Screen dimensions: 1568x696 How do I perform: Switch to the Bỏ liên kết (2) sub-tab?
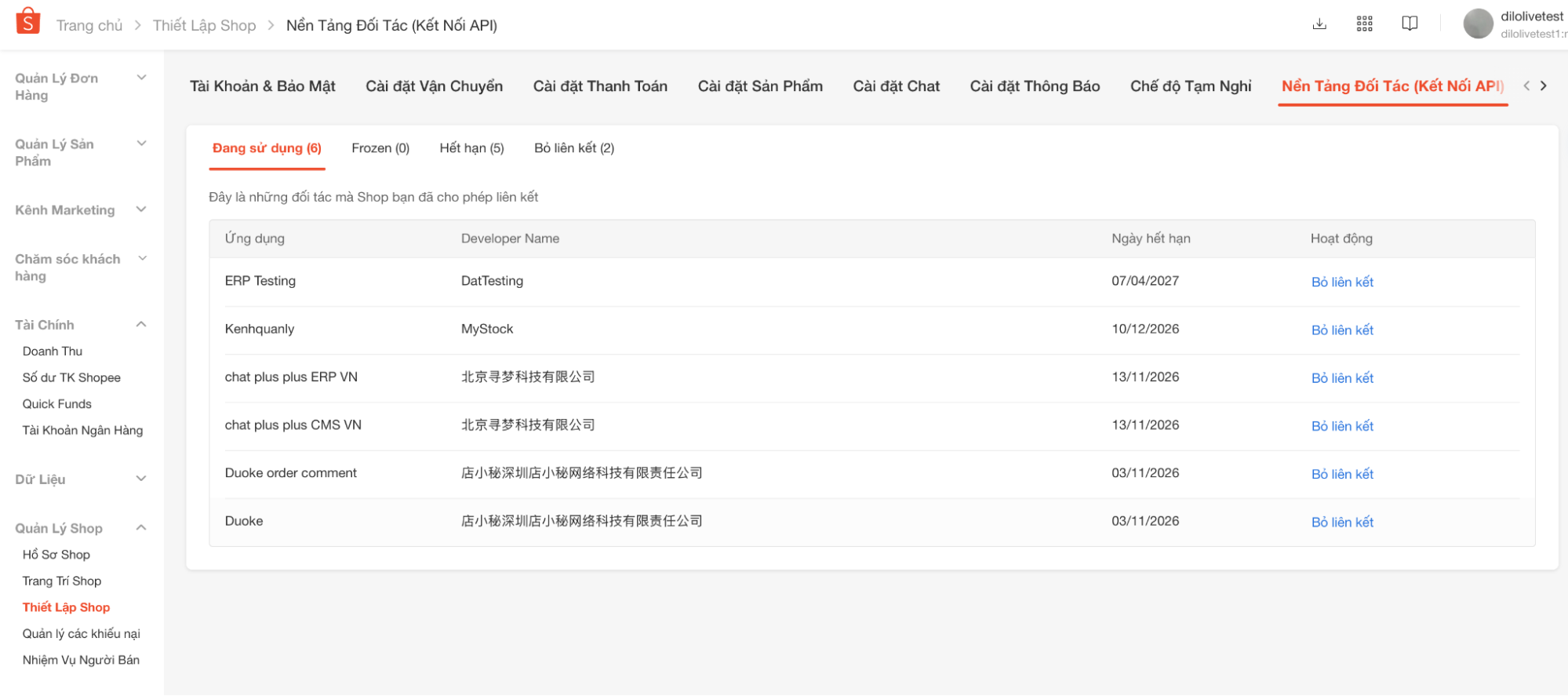coord(574,148)
